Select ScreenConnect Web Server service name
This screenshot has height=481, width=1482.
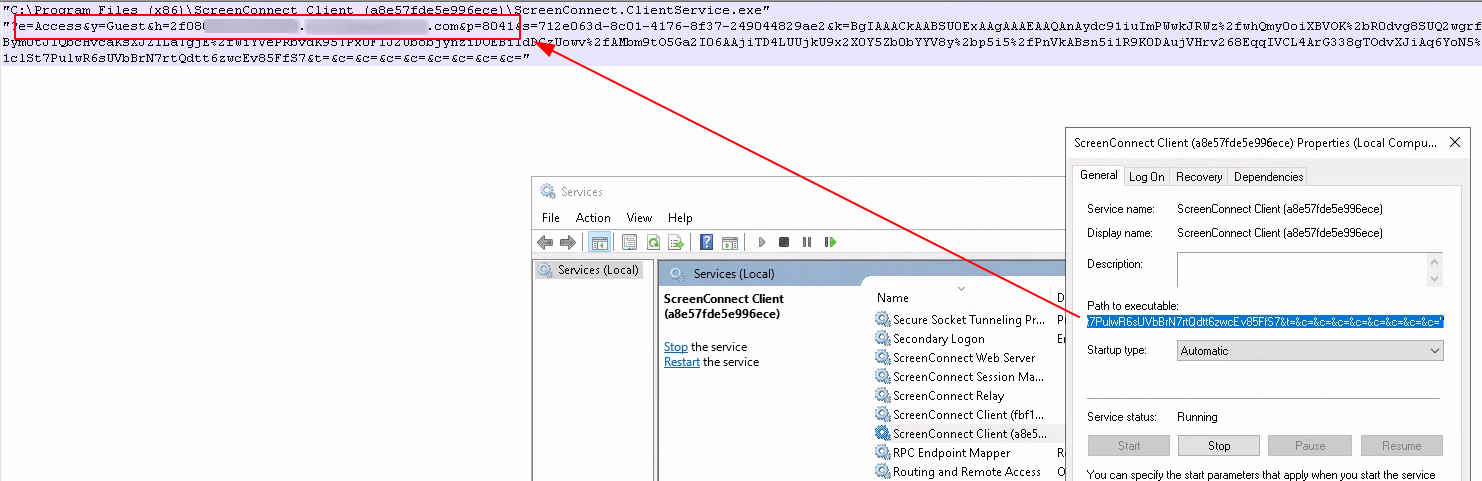click(964, 358)
